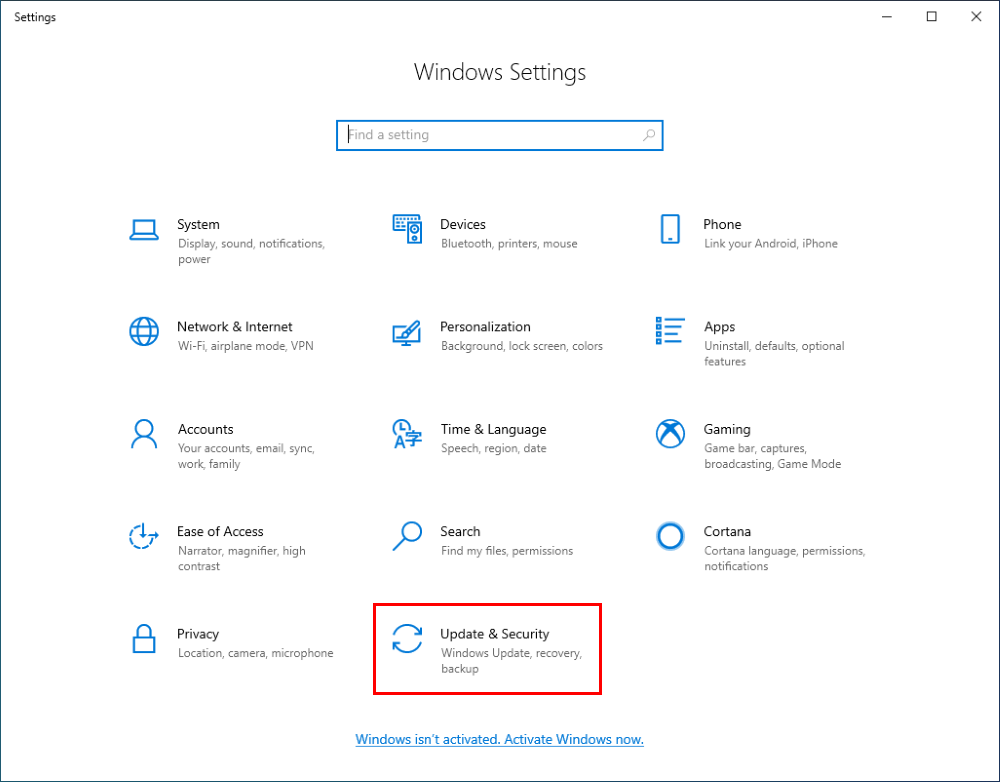
Task: Open Update & Security sync icon
Action: coord(407,638)
